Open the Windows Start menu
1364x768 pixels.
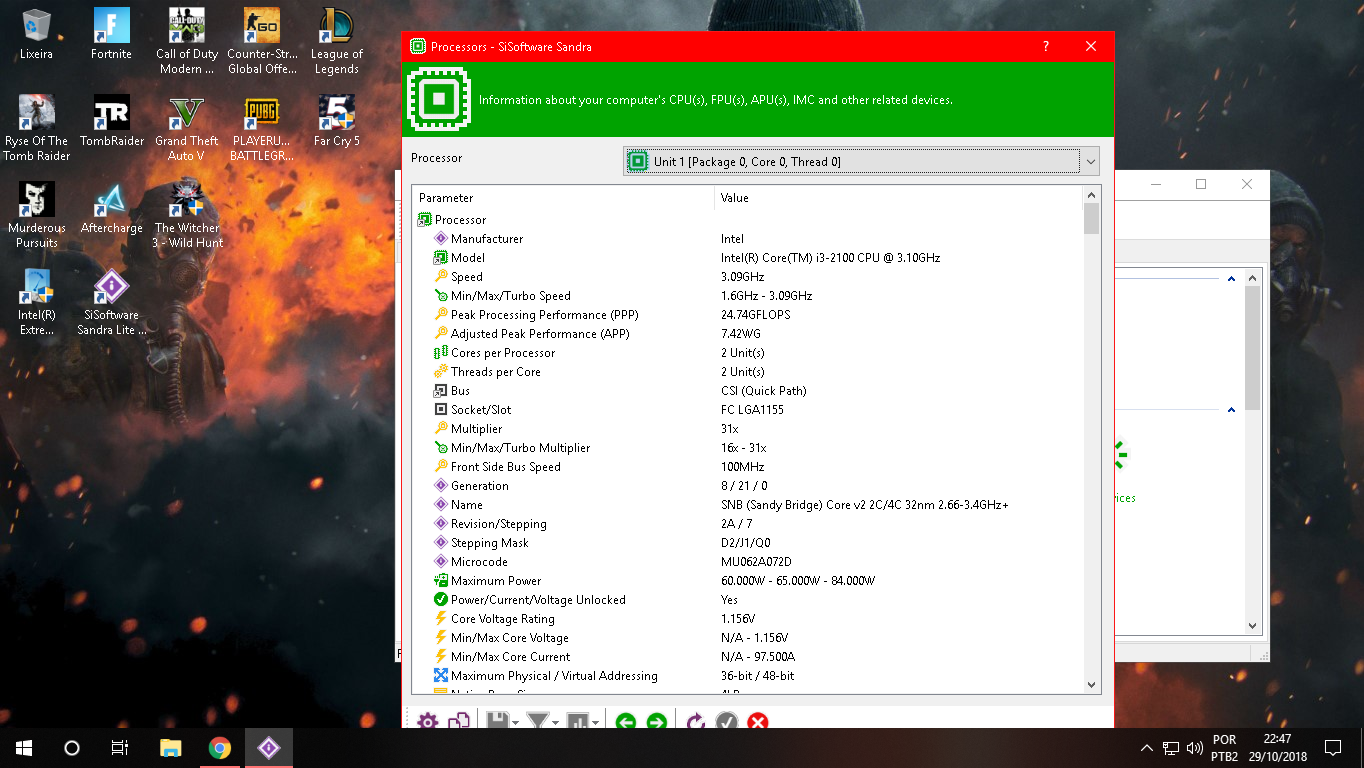pyautogui.click(x=24, y=748)
